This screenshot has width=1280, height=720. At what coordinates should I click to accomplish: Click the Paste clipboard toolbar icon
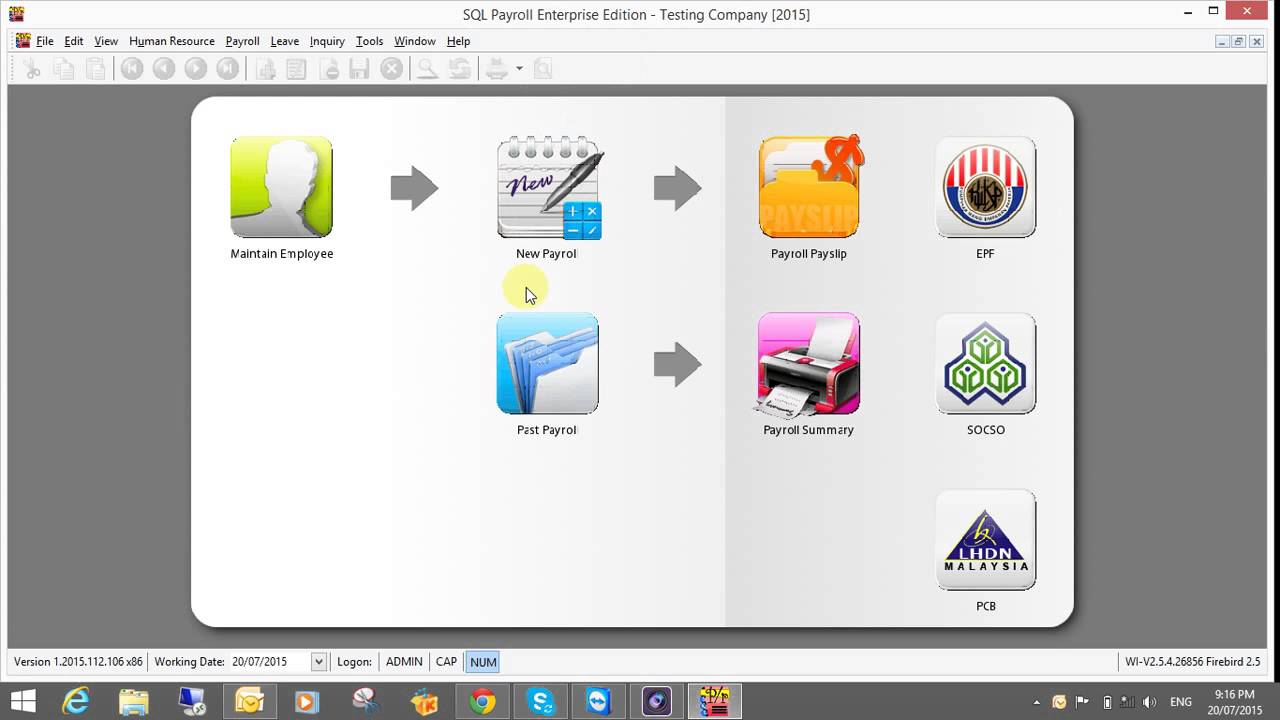(95, 68)
